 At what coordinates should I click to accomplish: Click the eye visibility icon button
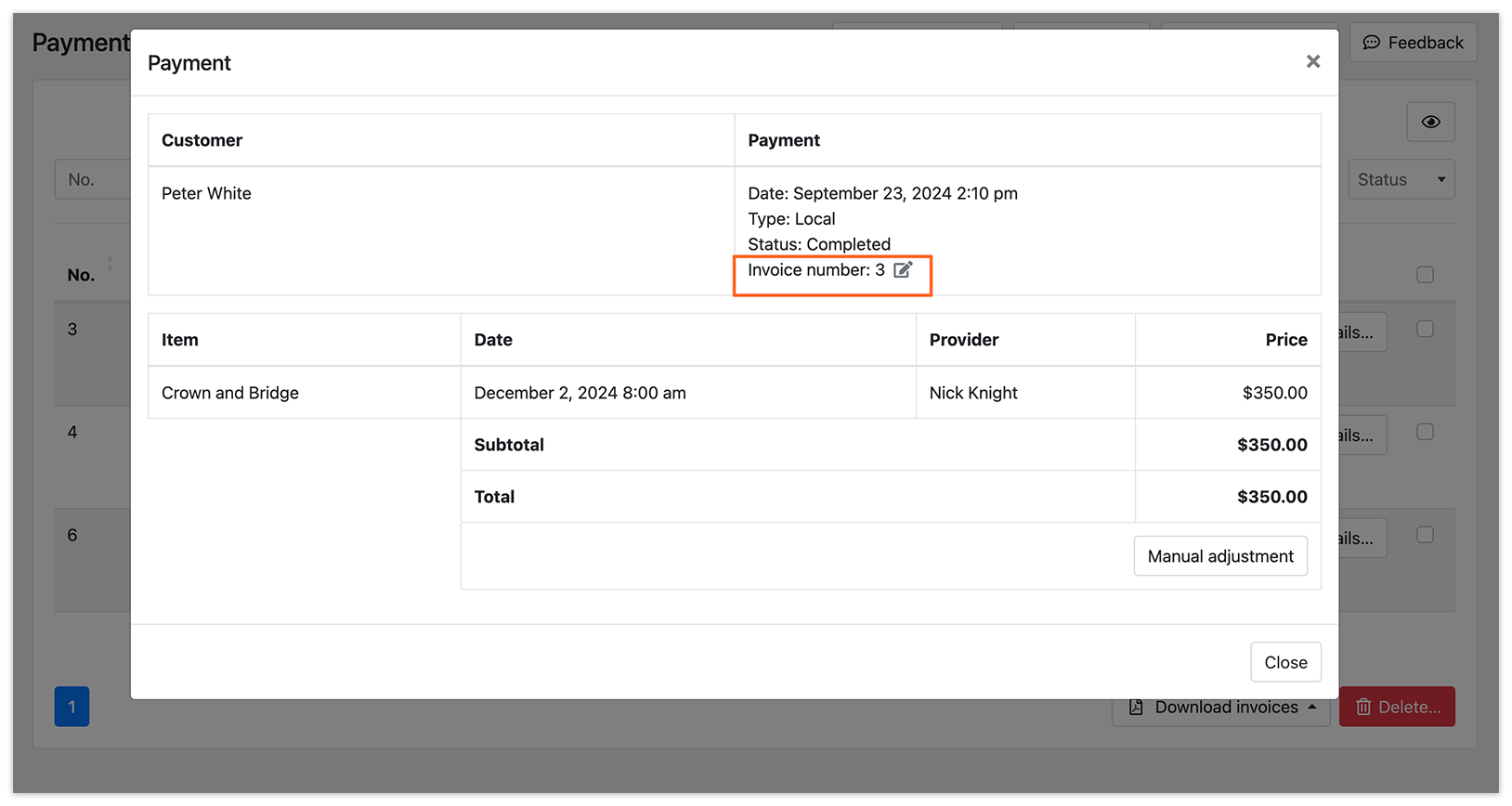tap(1430, 122)
